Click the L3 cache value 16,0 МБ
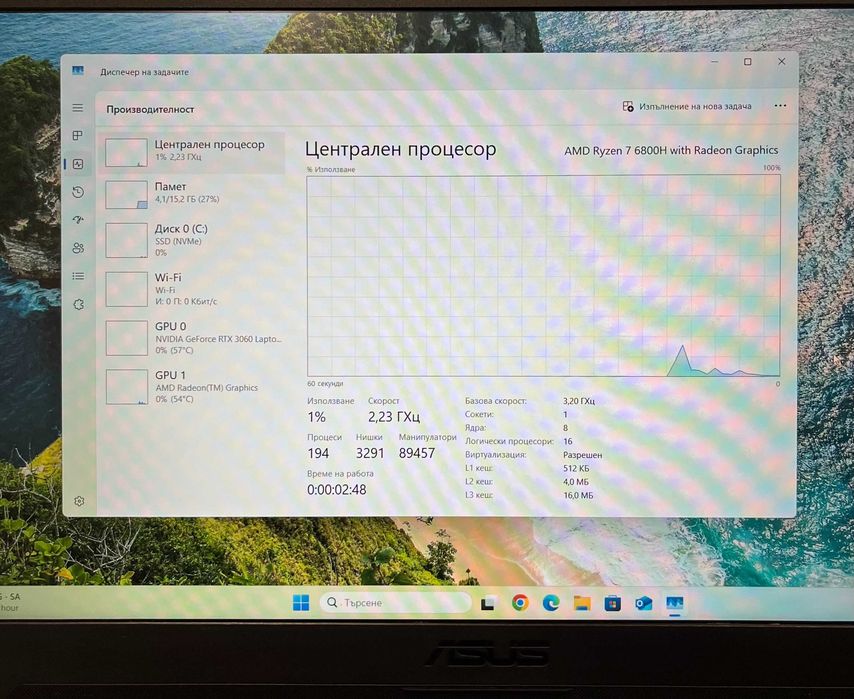 [578, 495]
